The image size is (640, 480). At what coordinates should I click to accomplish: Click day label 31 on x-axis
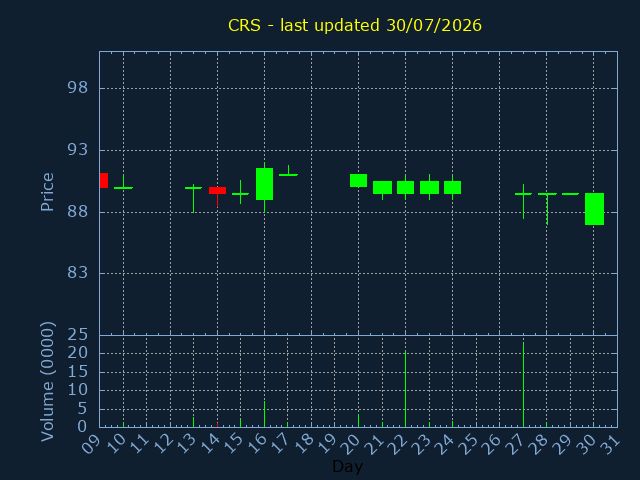click(609, 443)
